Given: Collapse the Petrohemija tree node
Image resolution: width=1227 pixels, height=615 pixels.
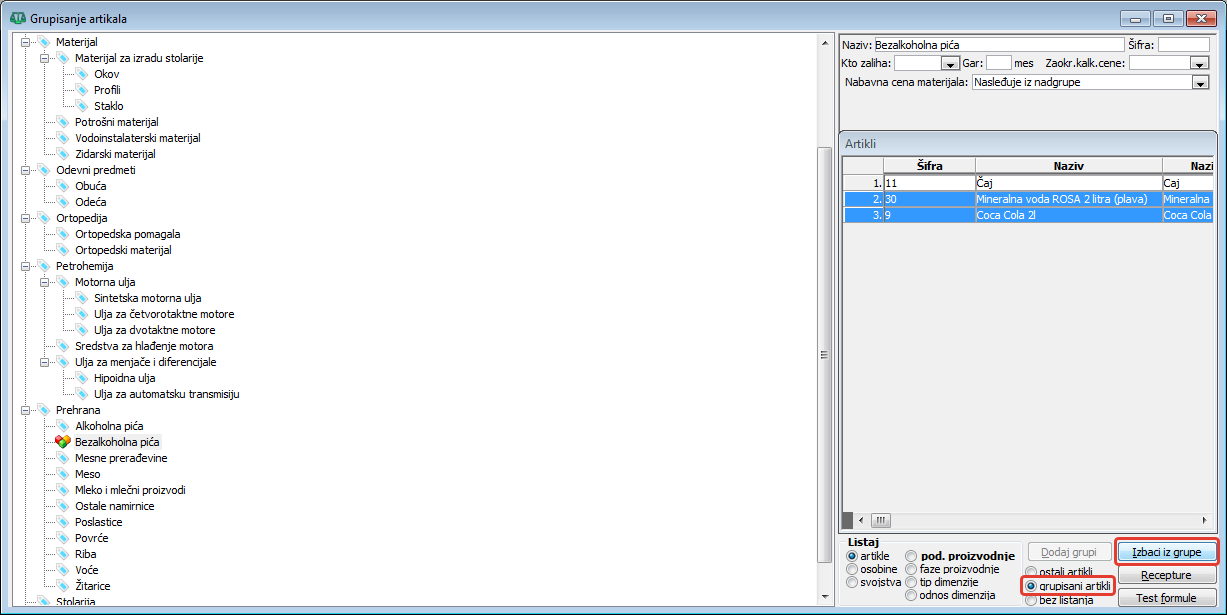Looking at the screenshot, I should click(x=25, y=266).
